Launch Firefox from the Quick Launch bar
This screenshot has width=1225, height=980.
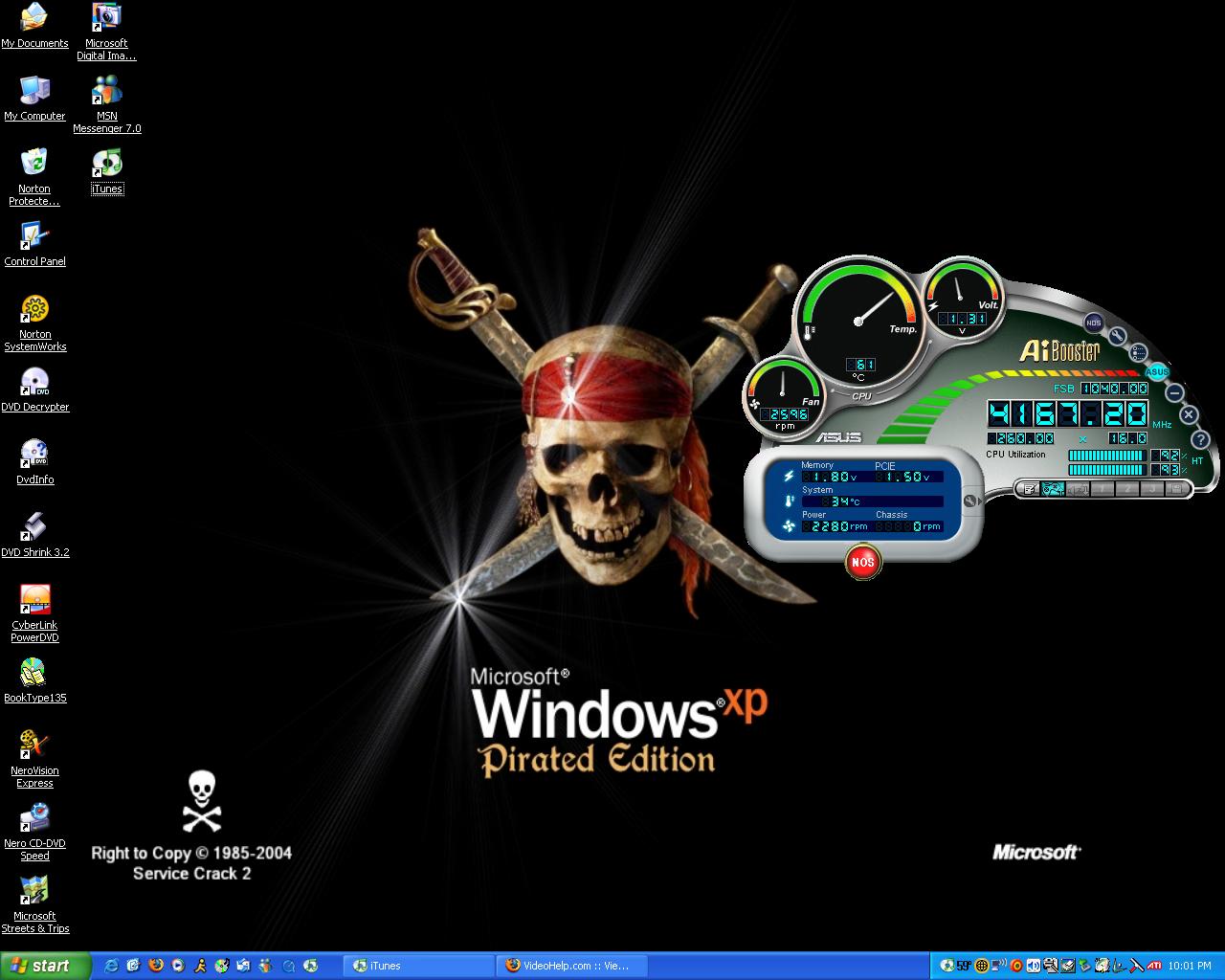[156, 966]
